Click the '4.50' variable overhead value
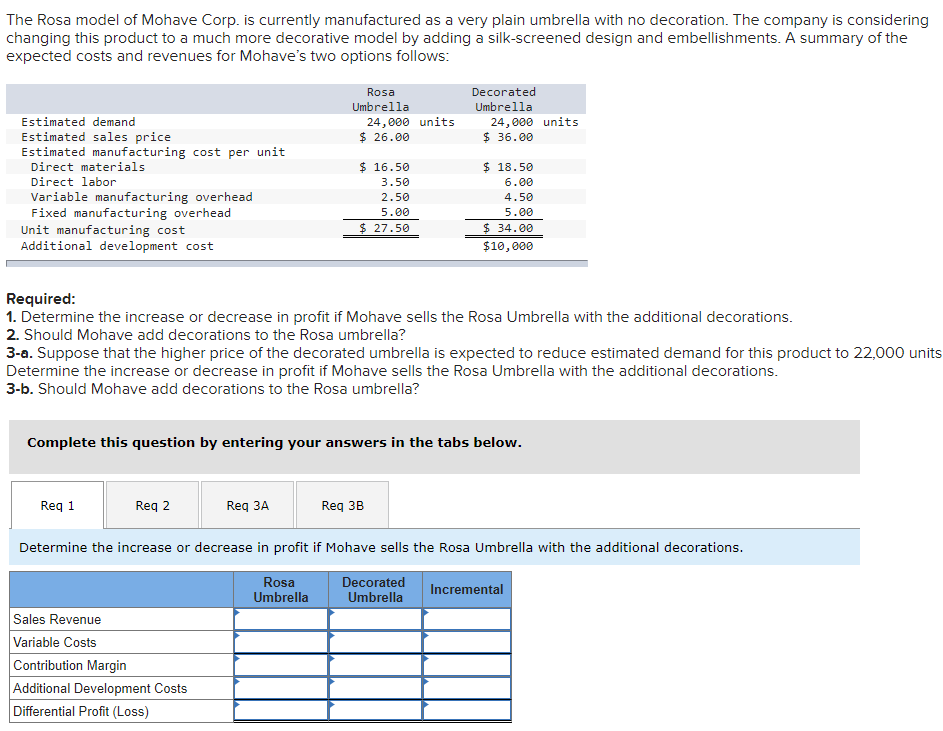The height and width of the screenshot is (731, 943). (x=518, y=197)
